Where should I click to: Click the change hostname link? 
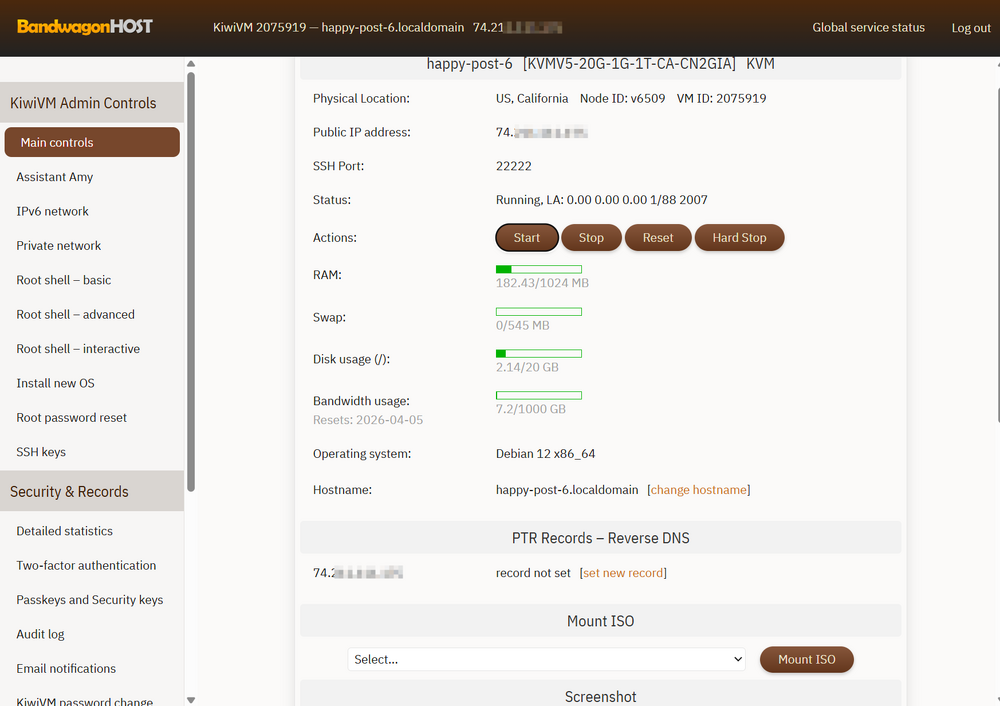(698, 490)
